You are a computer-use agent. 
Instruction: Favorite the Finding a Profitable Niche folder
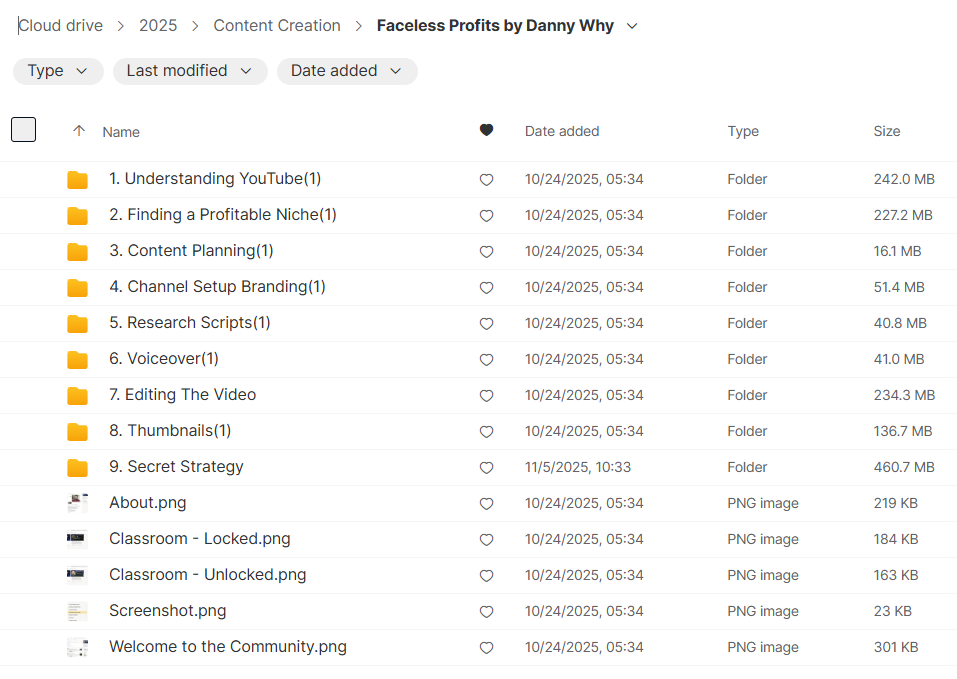[x=486, y=216]
